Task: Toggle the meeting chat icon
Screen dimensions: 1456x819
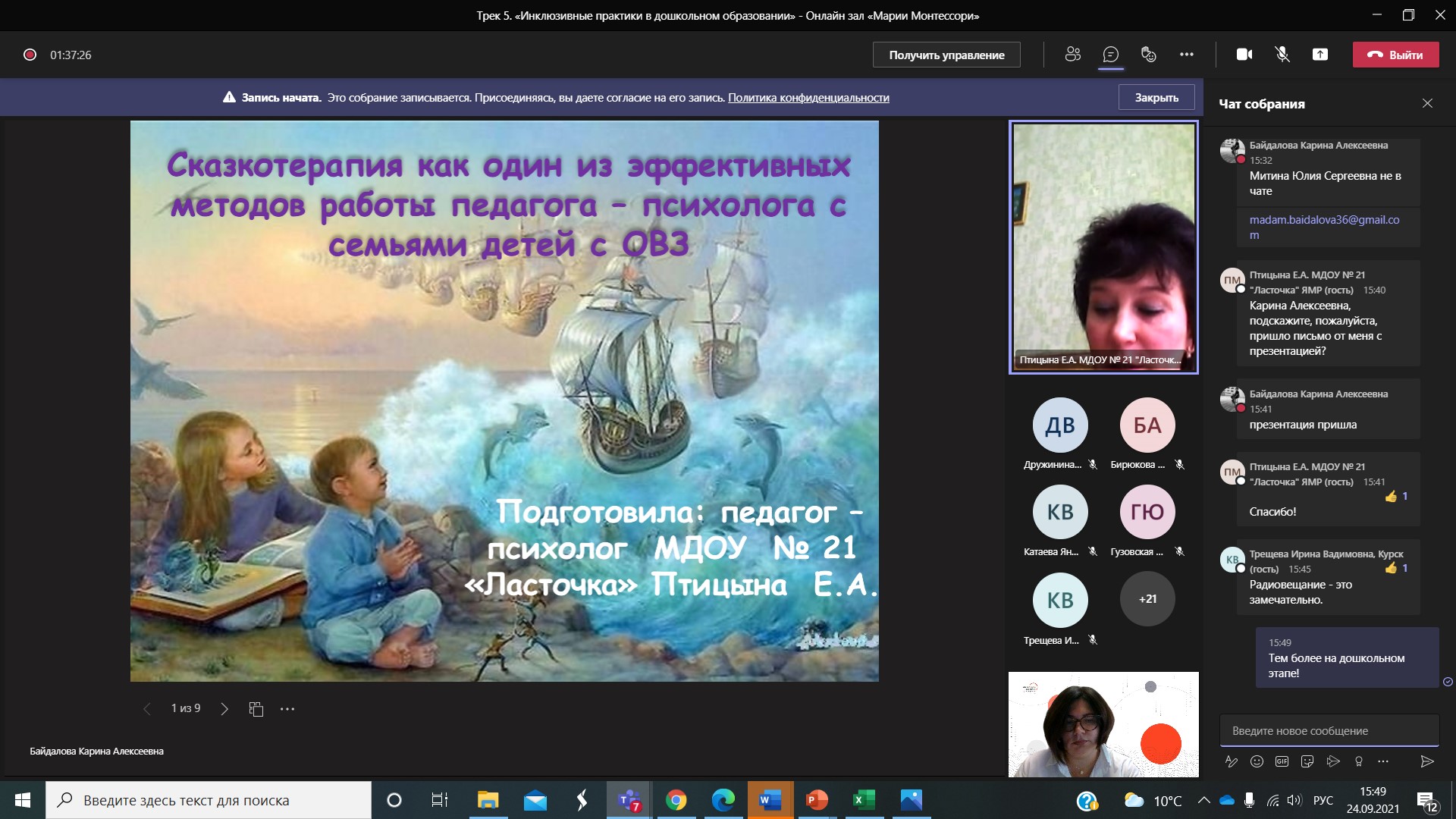Action: click(x=1110, y=55)
